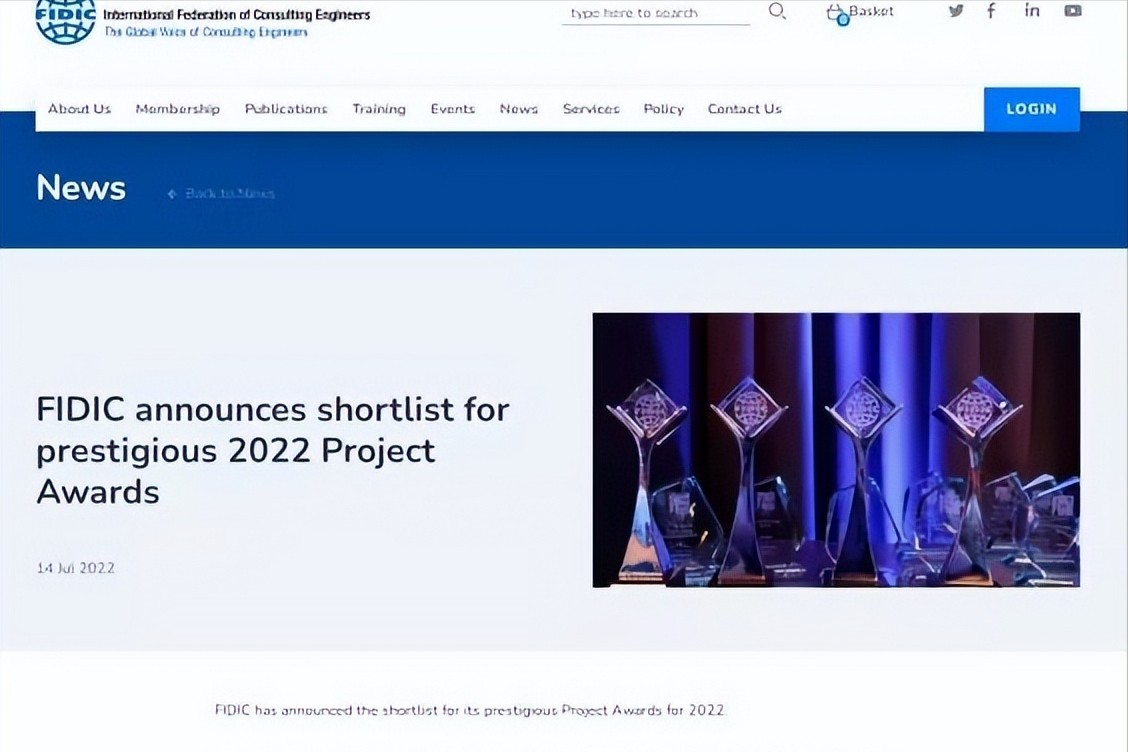This screenshot has width=1128, height=752.
Task: Expand the Publications menu
Action: point(286,109)
